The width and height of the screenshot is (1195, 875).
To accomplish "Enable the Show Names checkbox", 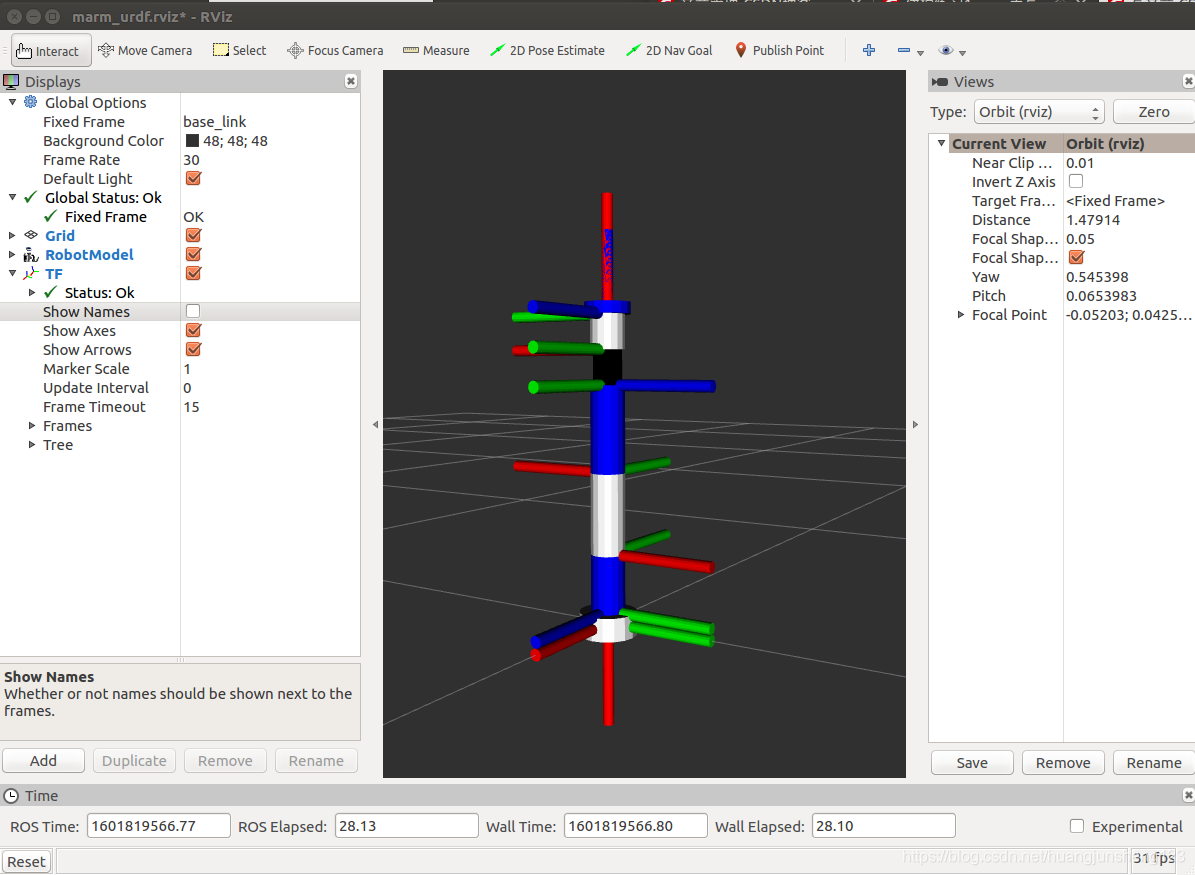I will (193, 311).
